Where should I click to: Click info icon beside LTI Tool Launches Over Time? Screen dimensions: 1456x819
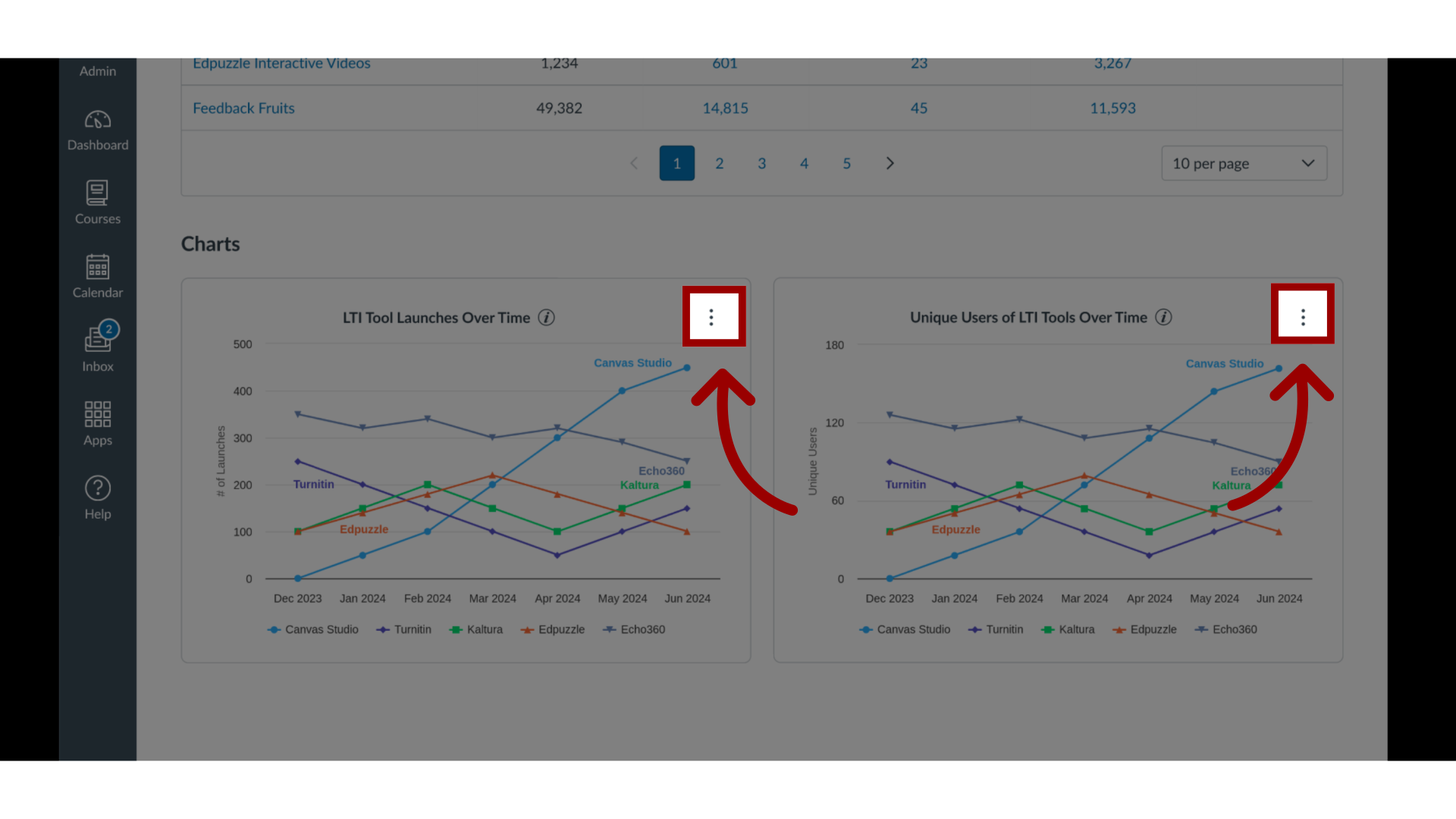click(546, 318)
